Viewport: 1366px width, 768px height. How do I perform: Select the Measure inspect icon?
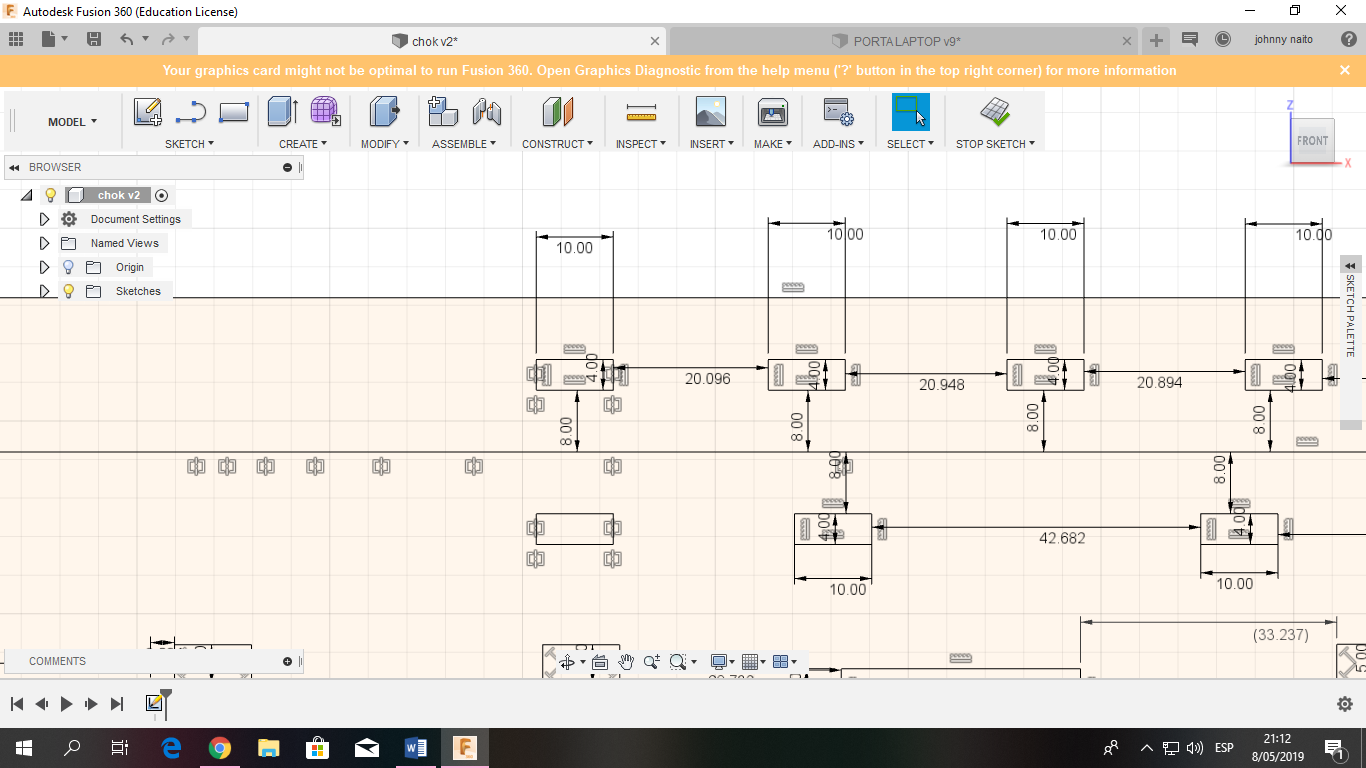pyautogui.click(x=640, y=112)
